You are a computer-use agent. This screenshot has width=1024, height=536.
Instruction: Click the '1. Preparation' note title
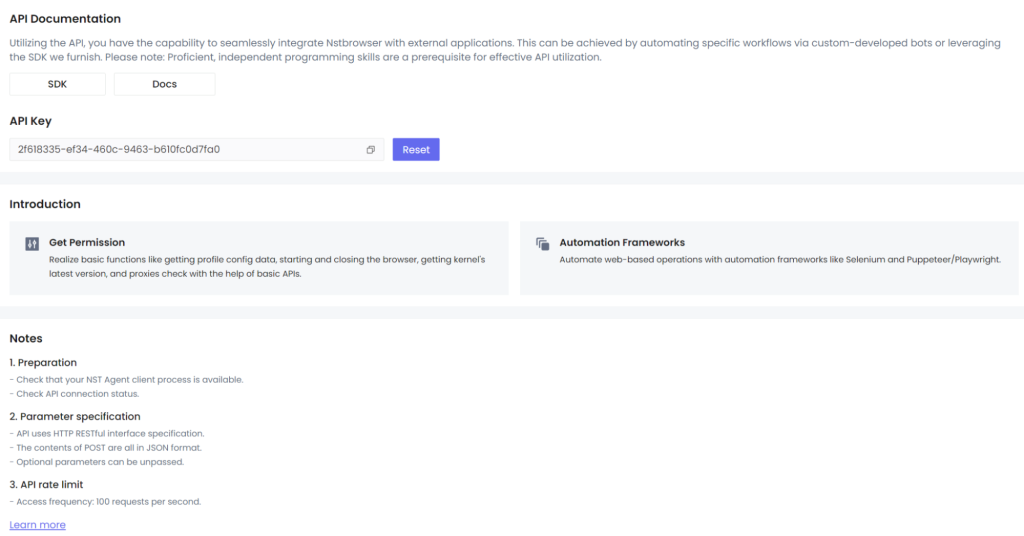tap(43, 362)
